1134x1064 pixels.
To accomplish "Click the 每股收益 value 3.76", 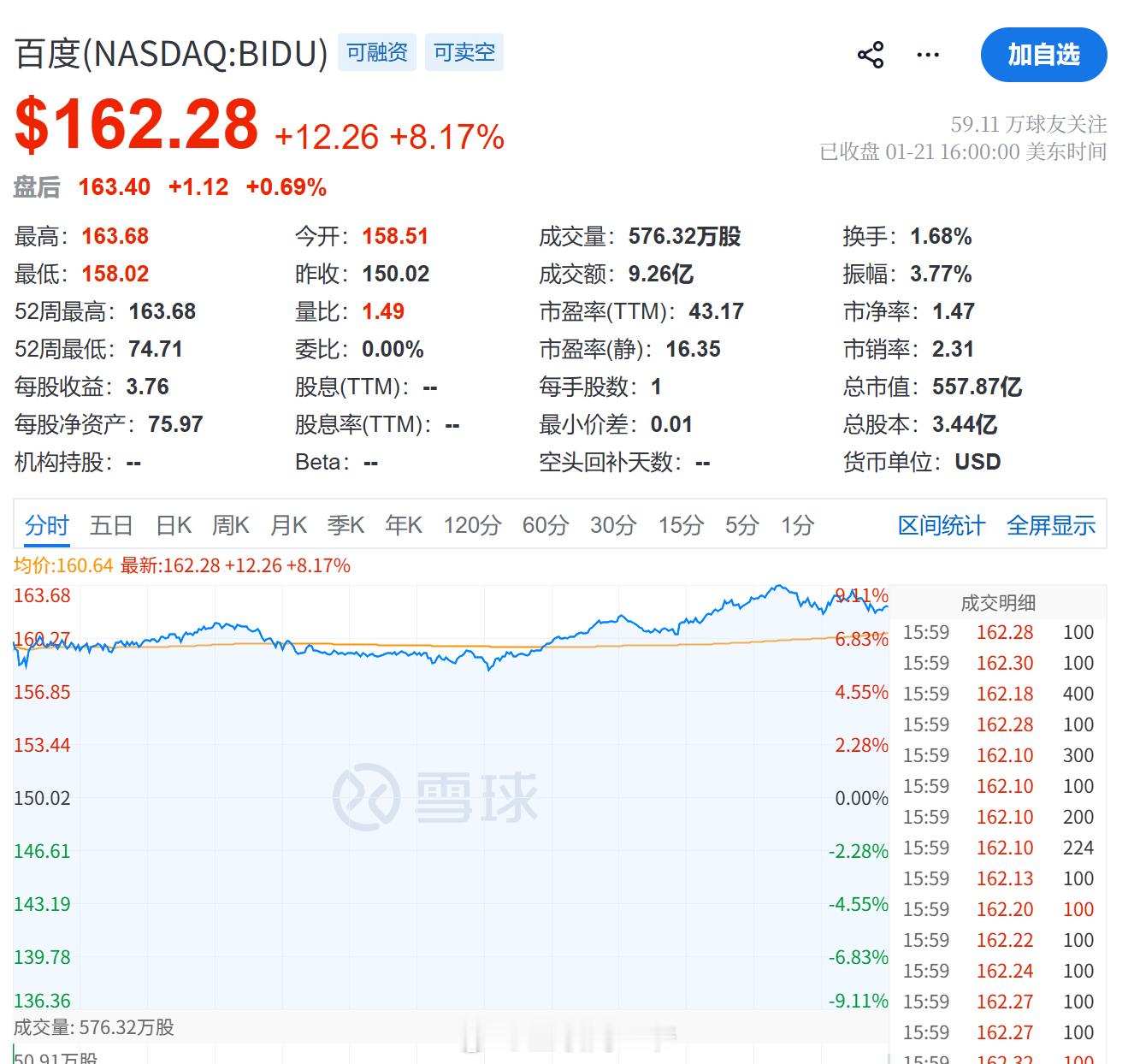I will pos(148,387).
